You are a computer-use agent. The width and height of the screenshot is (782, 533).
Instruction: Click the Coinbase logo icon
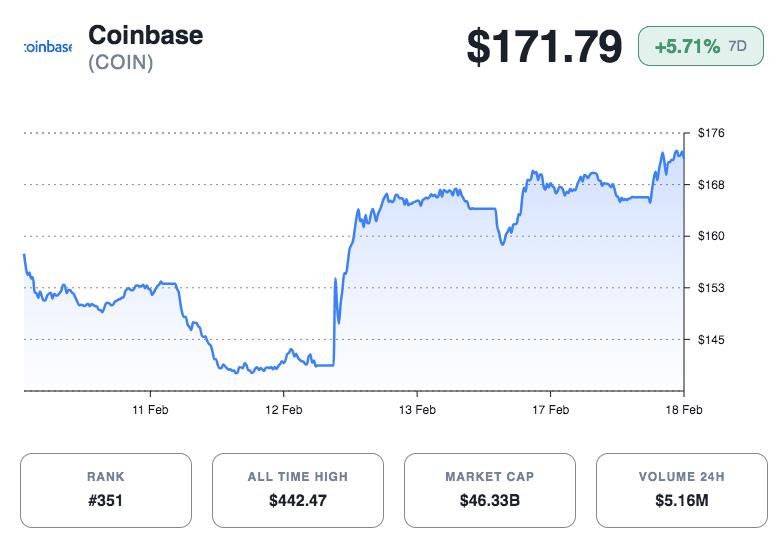(x=47, y=47)
